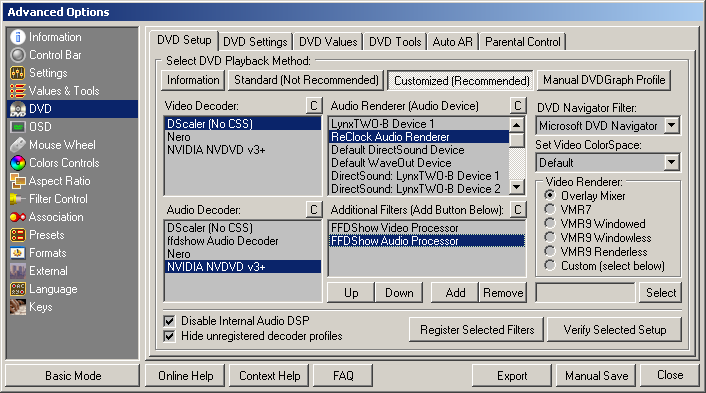Screen dimensions: 706x393
Task: Click the Mouse Wheel icon
Action: pos(18,145)
